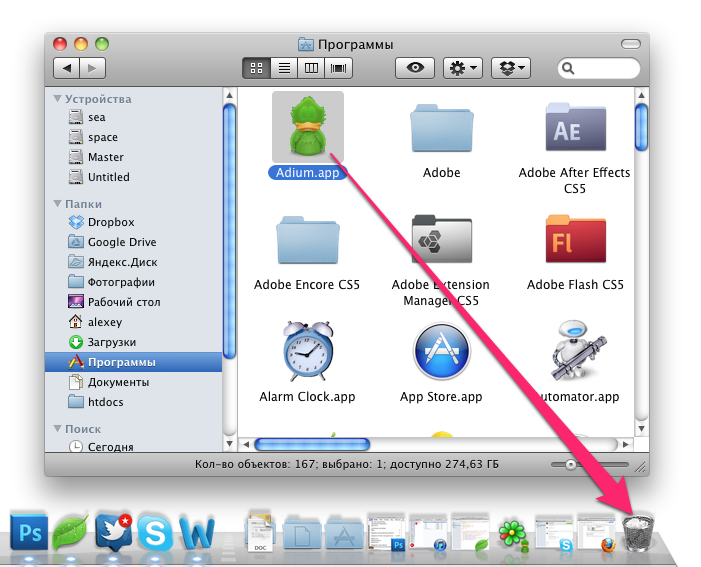Switch to column view
This screenshot has height=567, width=701.
point(311,68)
